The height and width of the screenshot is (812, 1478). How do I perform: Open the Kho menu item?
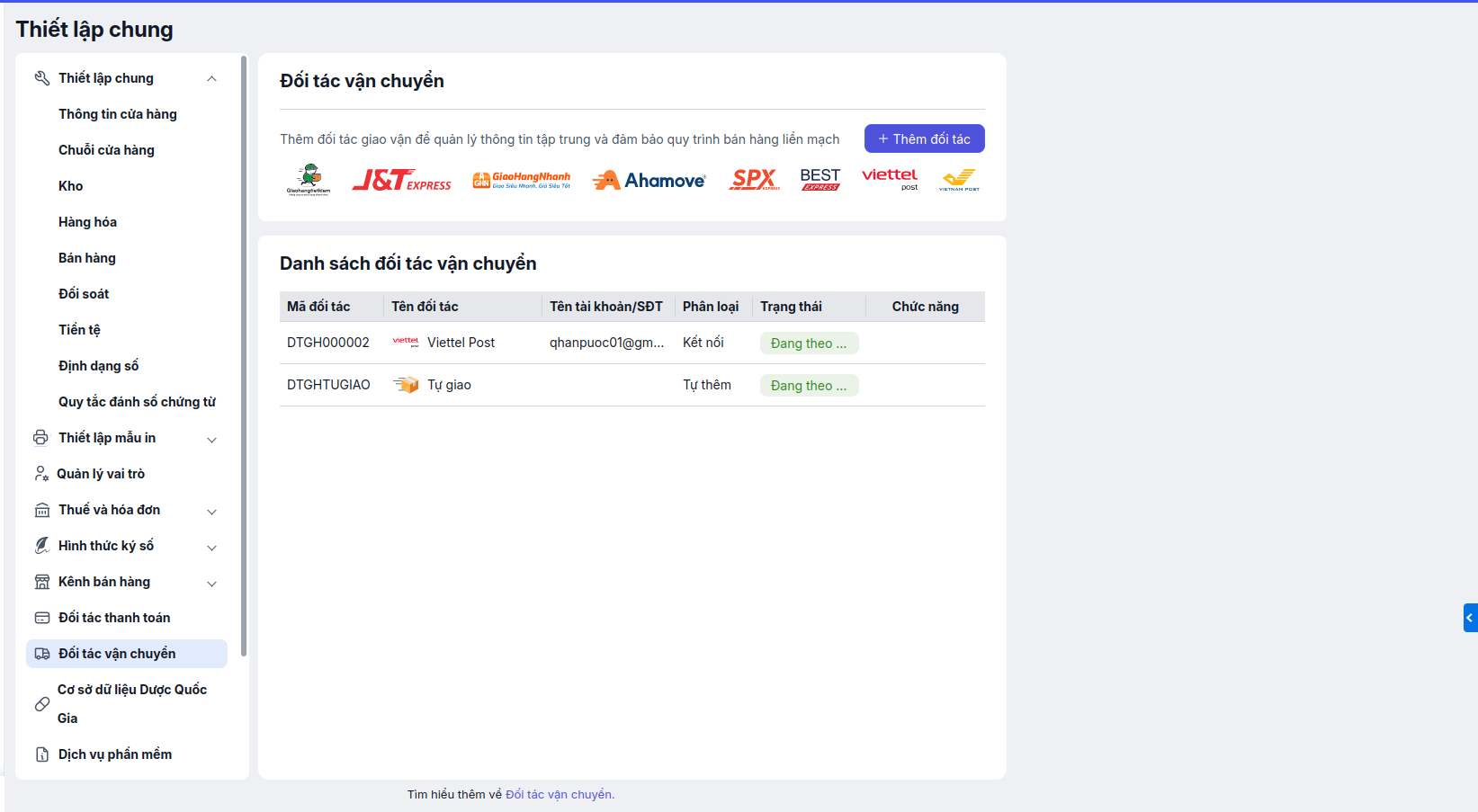[x=71, y=186]
